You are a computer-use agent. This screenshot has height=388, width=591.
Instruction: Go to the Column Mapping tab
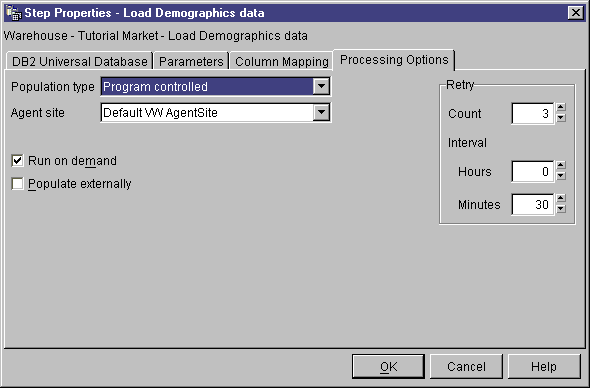[x=282, y=61]
